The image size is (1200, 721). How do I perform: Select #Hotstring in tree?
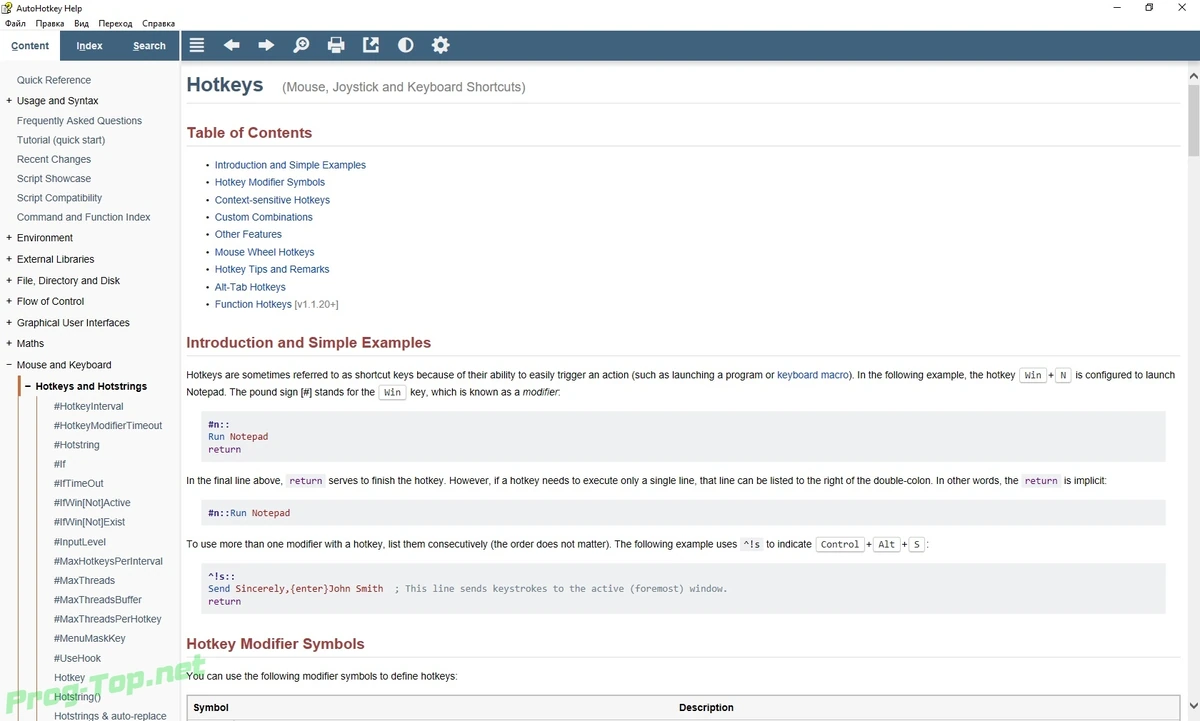[x=77, y=445]
